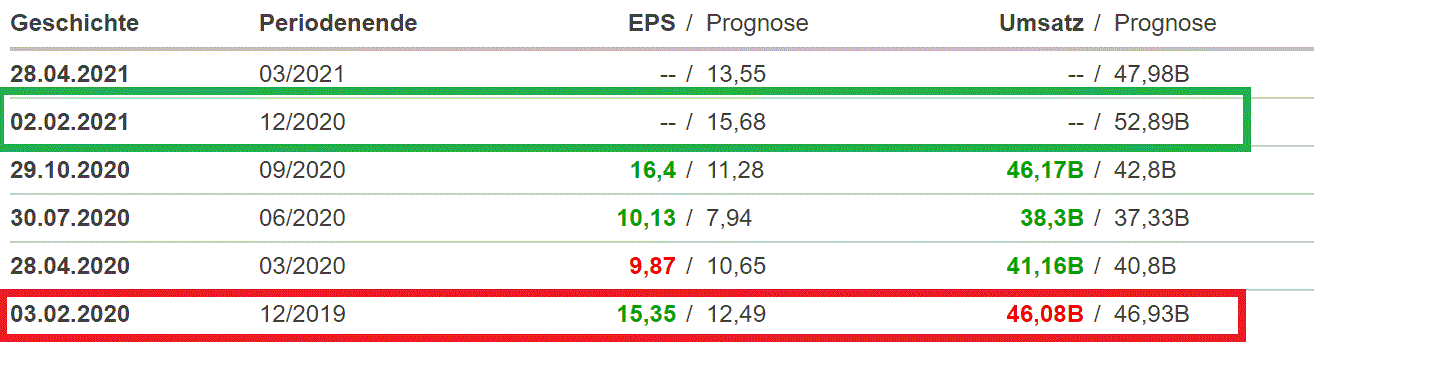The height and width of the screenshot is (378, 1438).
Task: Click the red EPS value 9,87
Action: click(x=653, y=266)
